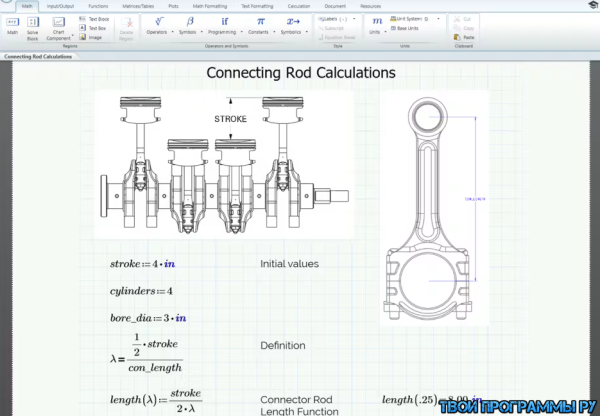
Task: Click the length(λ) function definition
Action: [156, 400]
